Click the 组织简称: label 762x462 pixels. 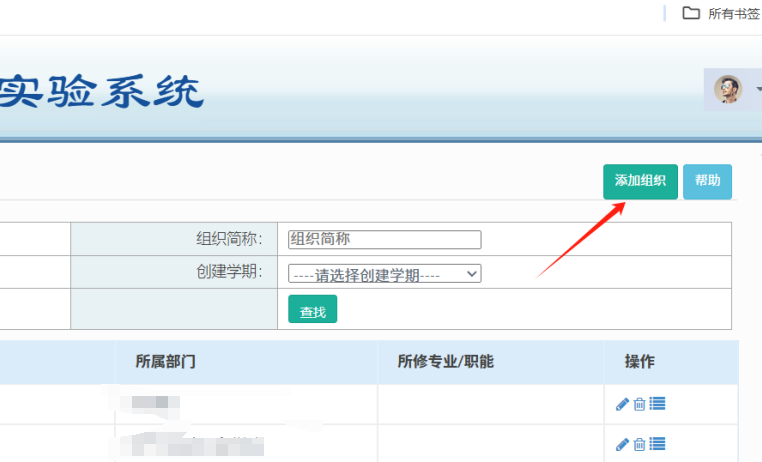pos(229,239)
